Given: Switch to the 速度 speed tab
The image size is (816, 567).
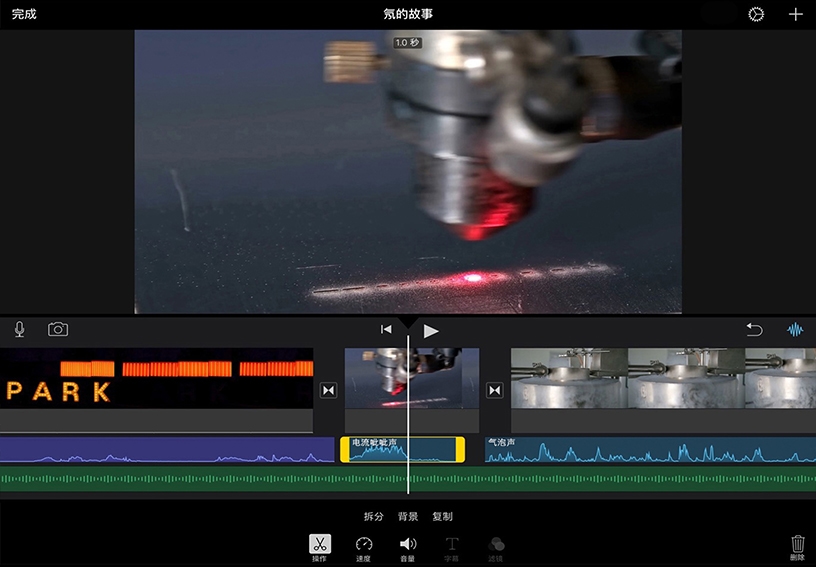Looking at the screenshot, I should [364, 546].
